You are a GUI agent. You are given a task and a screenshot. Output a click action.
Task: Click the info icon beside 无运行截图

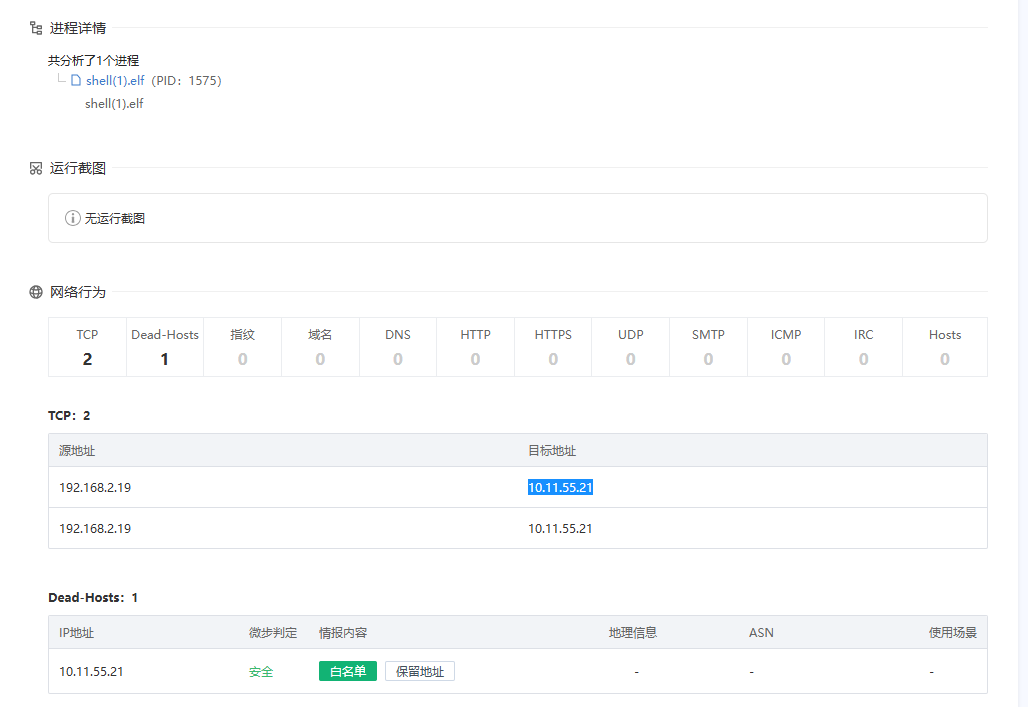[72, 218]
